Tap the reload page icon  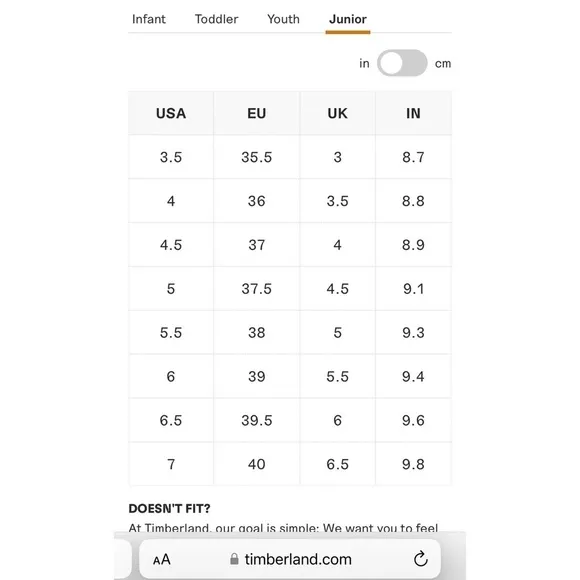(421, 559)
